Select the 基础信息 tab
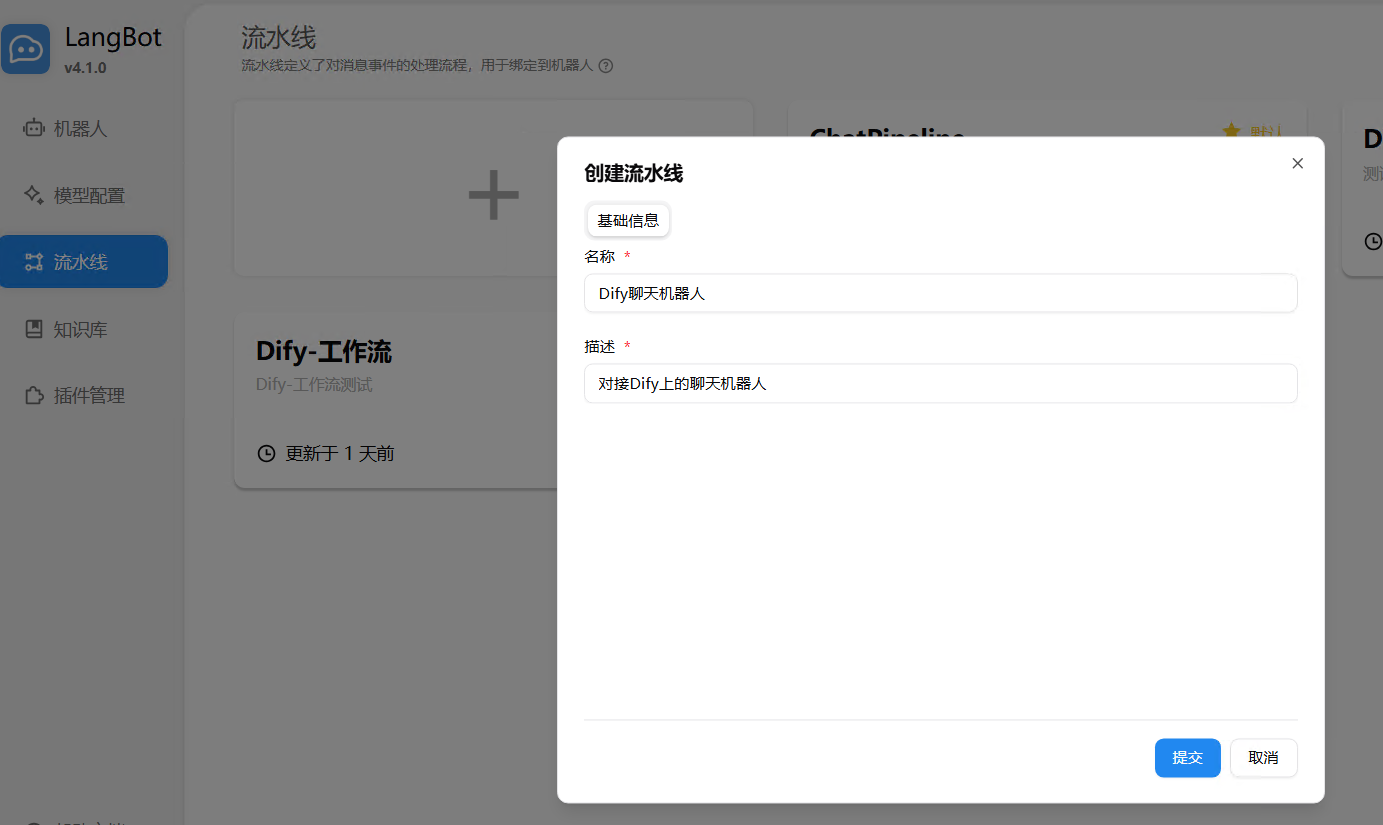This screenshot has width=1383, height=825. tap(628, 221)
